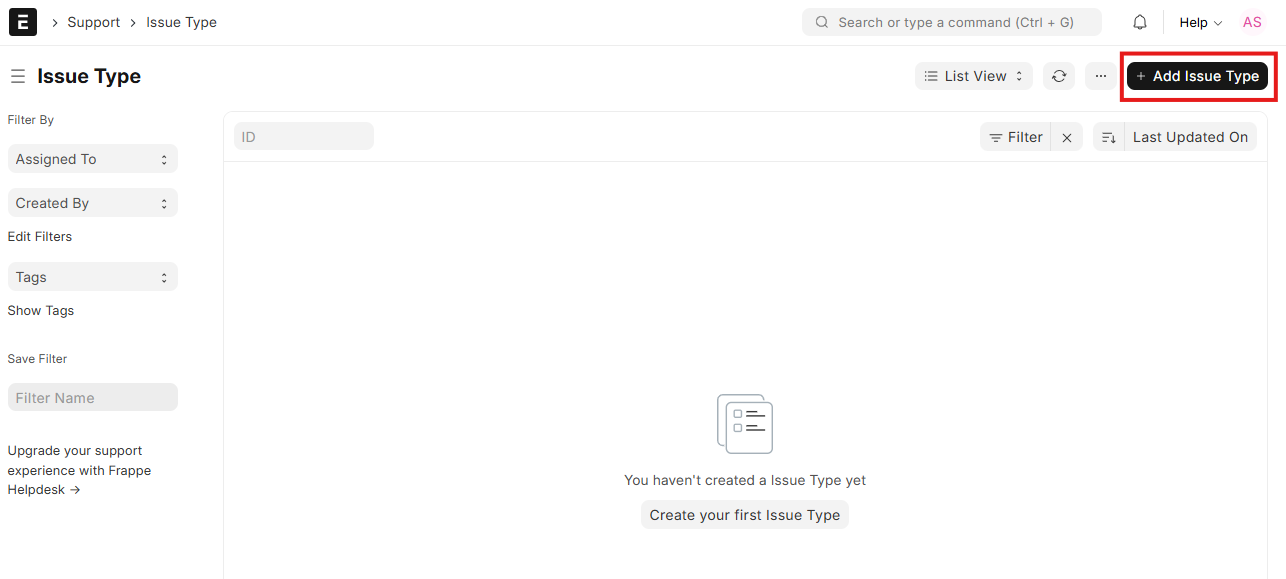Open the AS user avatar menu

click(1252, 22)
